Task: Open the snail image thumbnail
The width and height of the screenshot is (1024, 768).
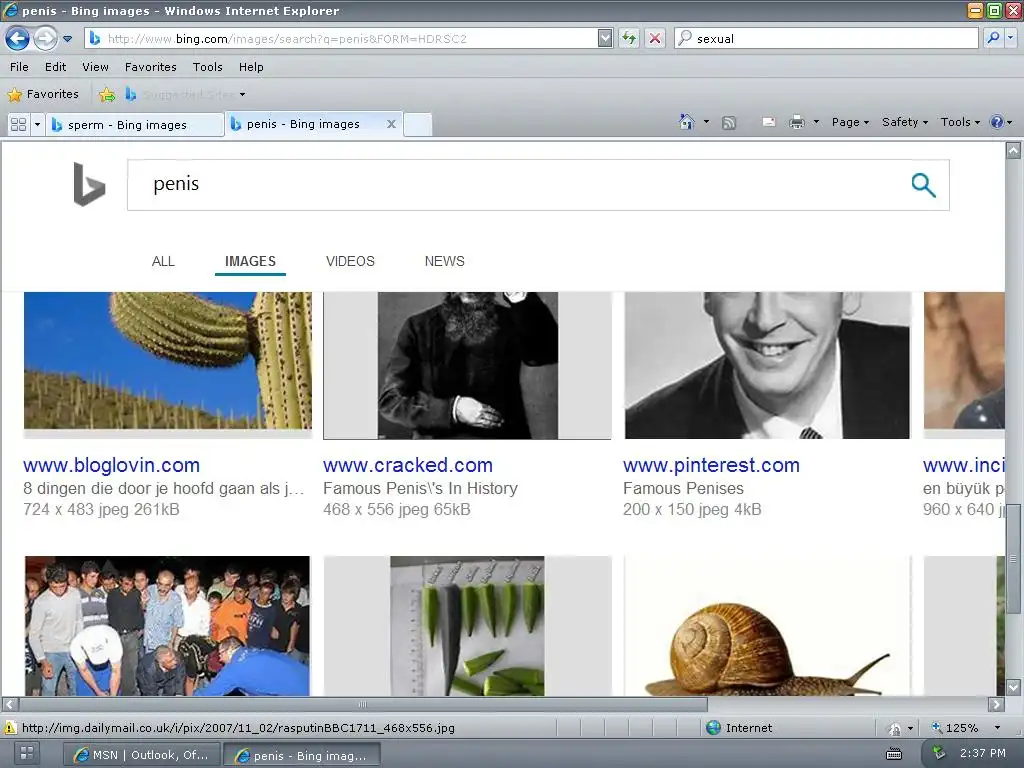Action: pyautogui.click(x=767, y=626)
